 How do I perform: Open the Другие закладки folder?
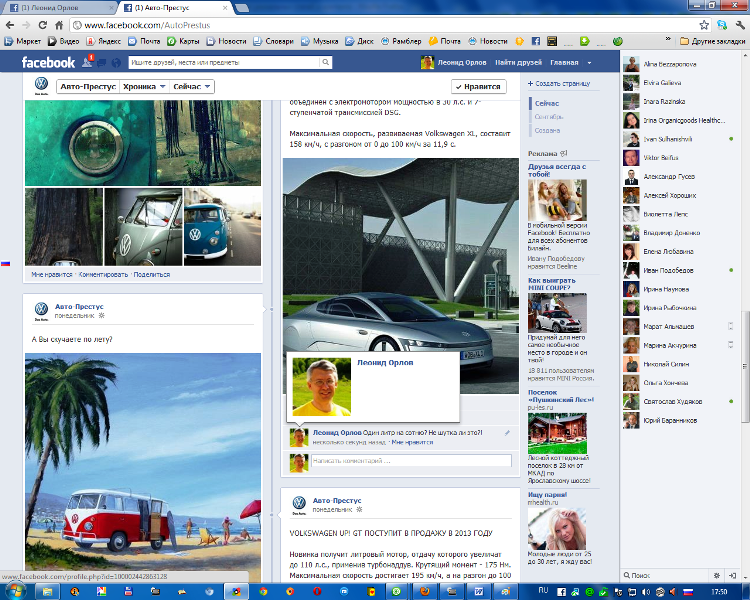click(713, 41)
